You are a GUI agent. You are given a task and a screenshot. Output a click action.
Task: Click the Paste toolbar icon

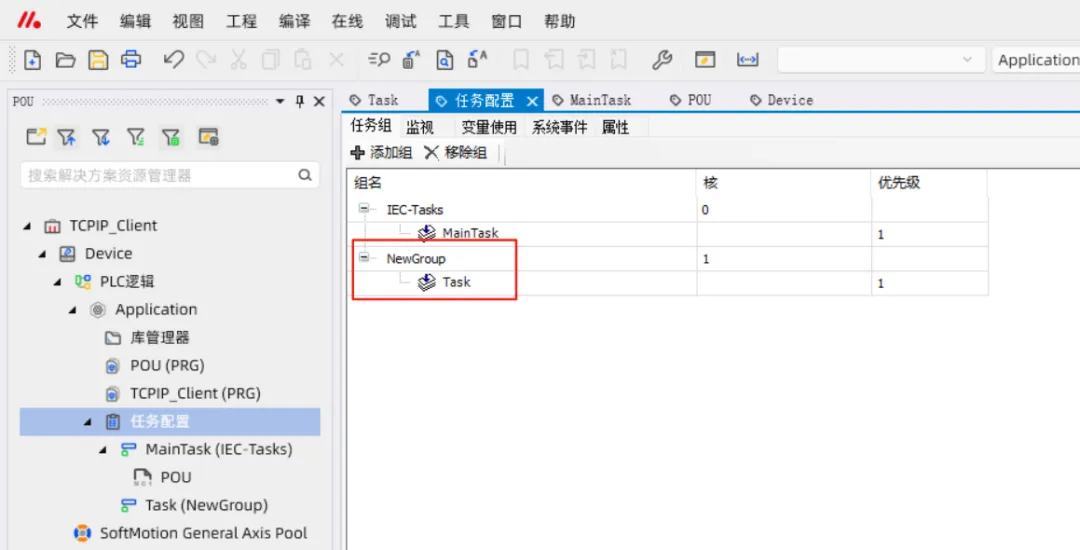click(303, 60)
